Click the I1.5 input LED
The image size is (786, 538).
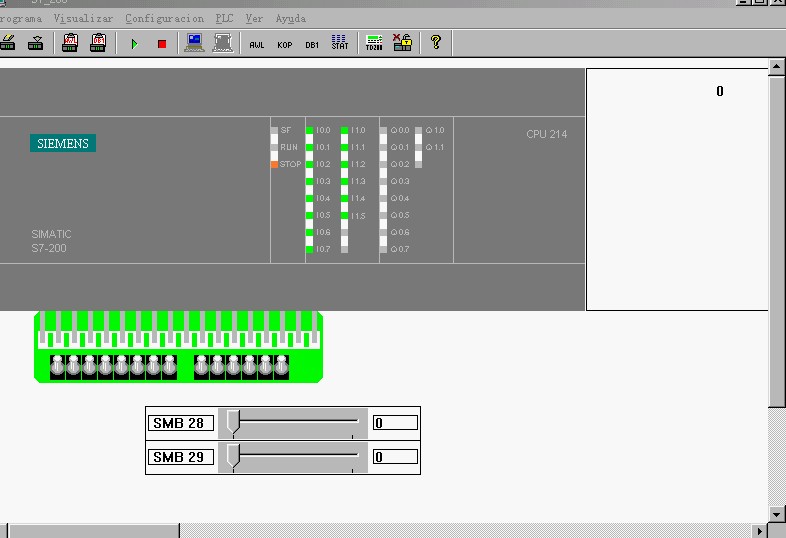coord(344,216)
